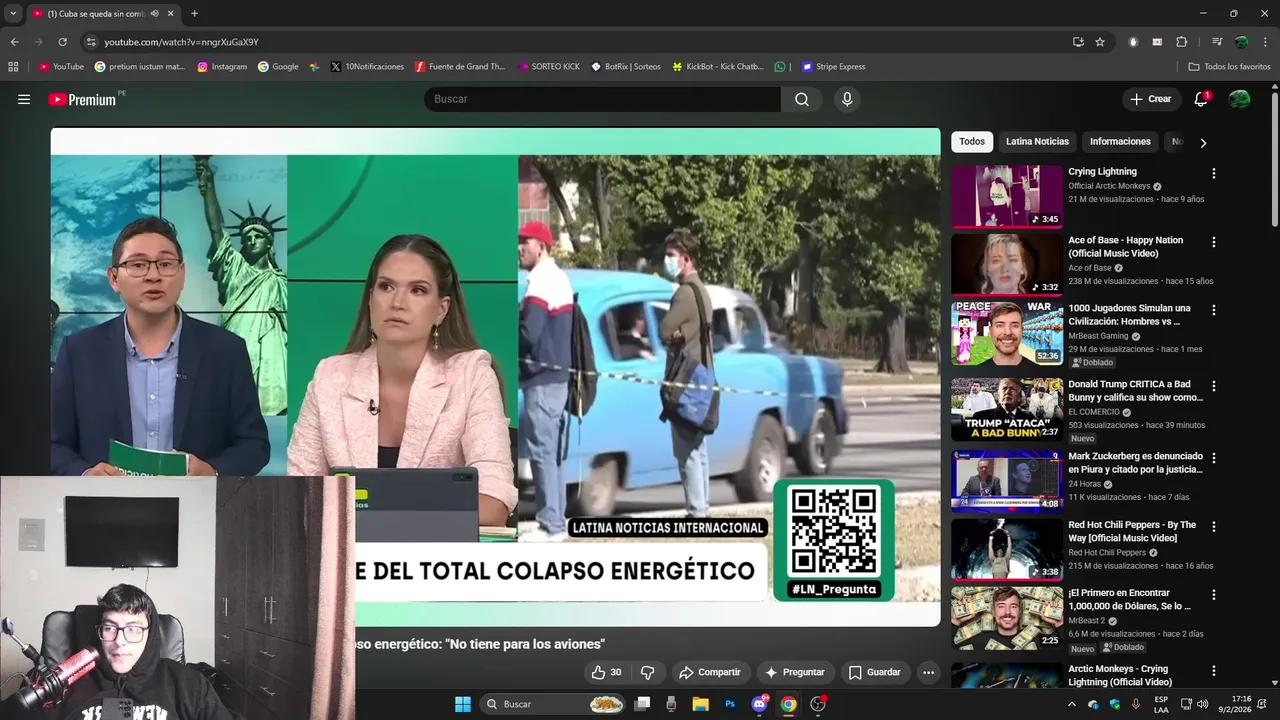Open the Stripe Express bookmark

point(833,67)
